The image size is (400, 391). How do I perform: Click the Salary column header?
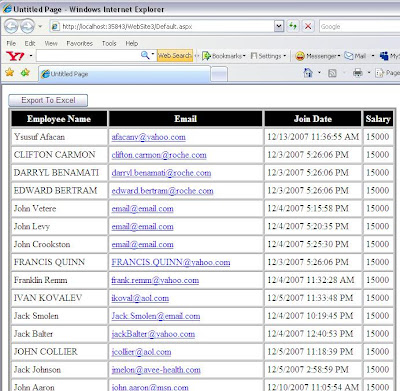pos(378,119)
